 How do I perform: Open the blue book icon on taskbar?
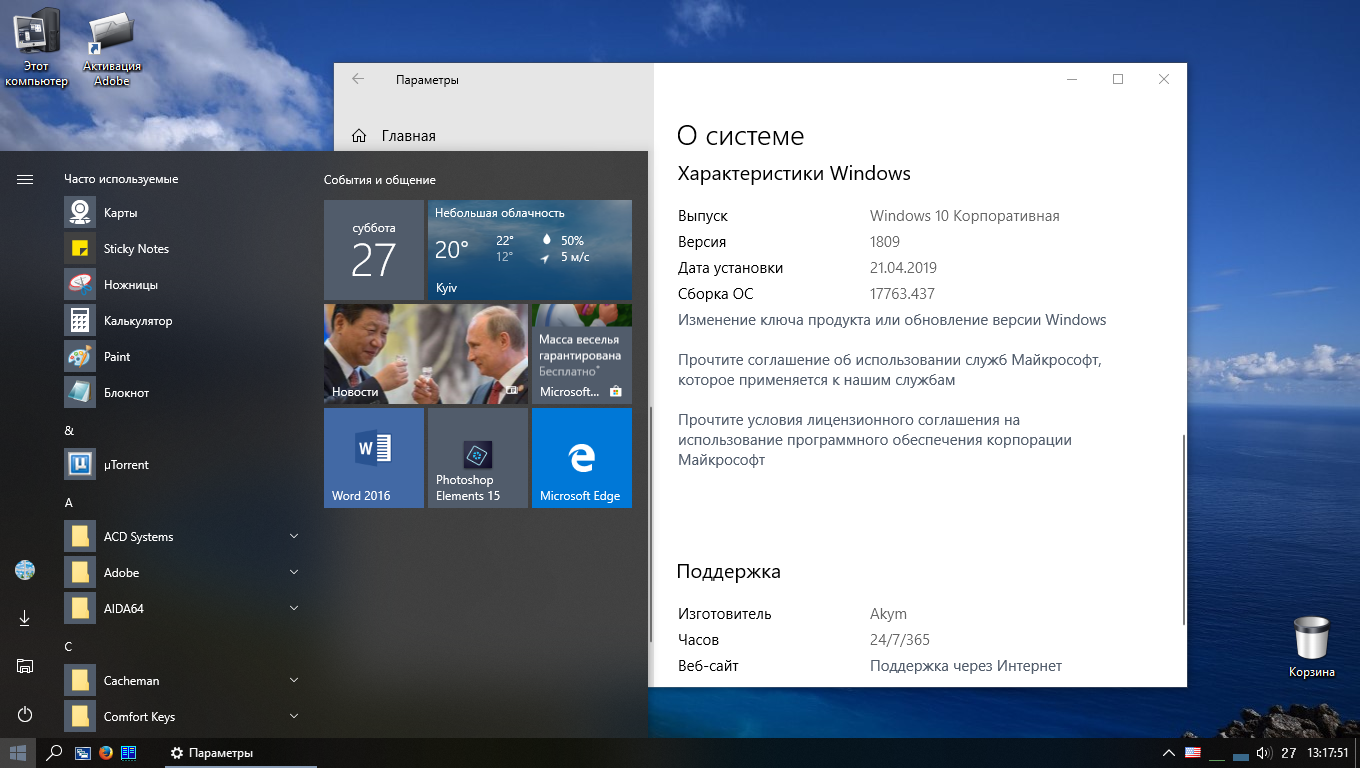pos(129,753)
